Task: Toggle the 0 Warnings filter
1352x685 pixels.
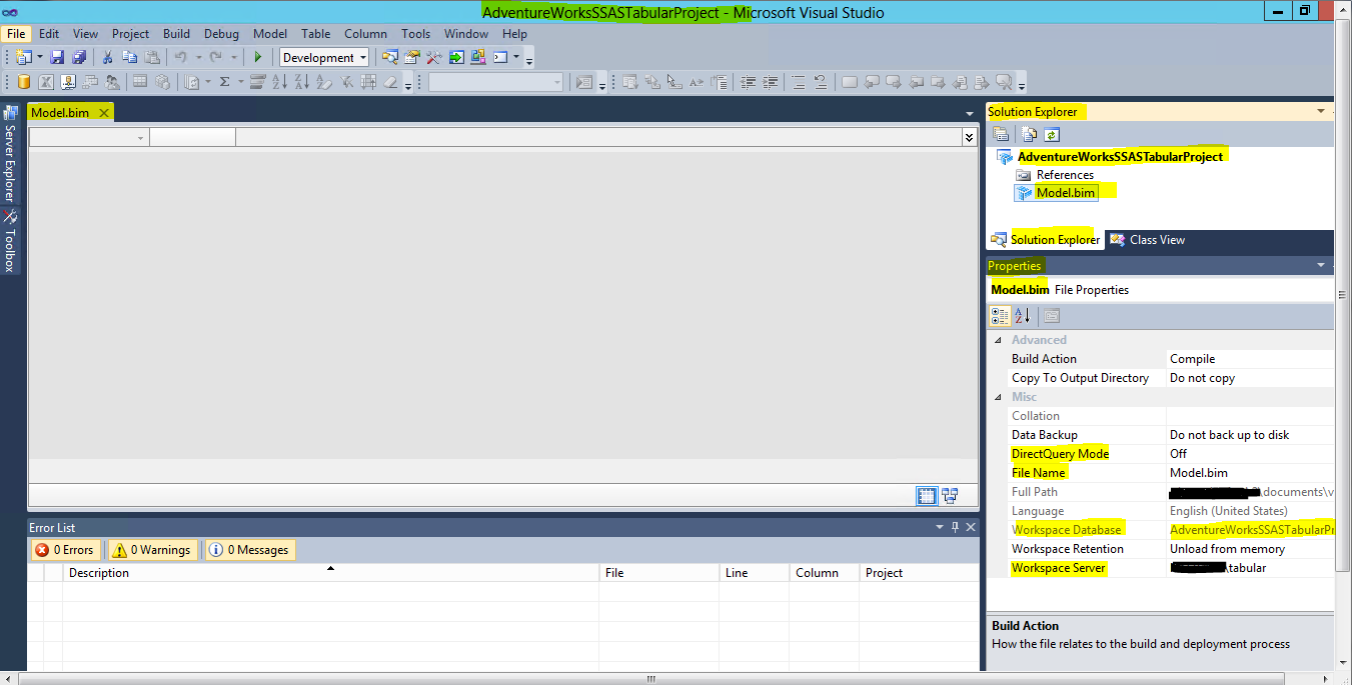Action: tap(152, 550)
